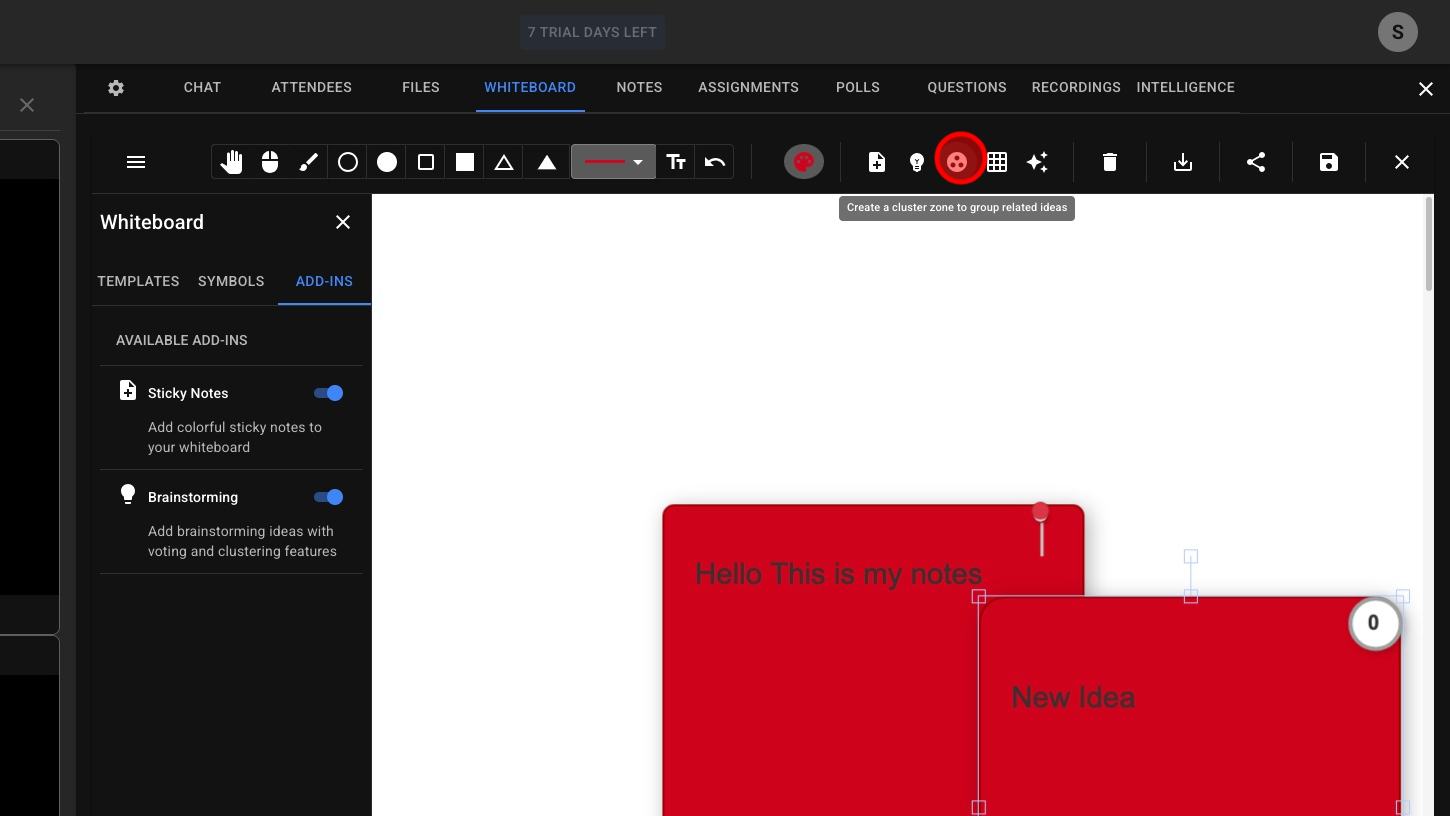Click the vote counter on New Idea
Viewport: 1450px width, 816px height.
tap(1373, 623)
